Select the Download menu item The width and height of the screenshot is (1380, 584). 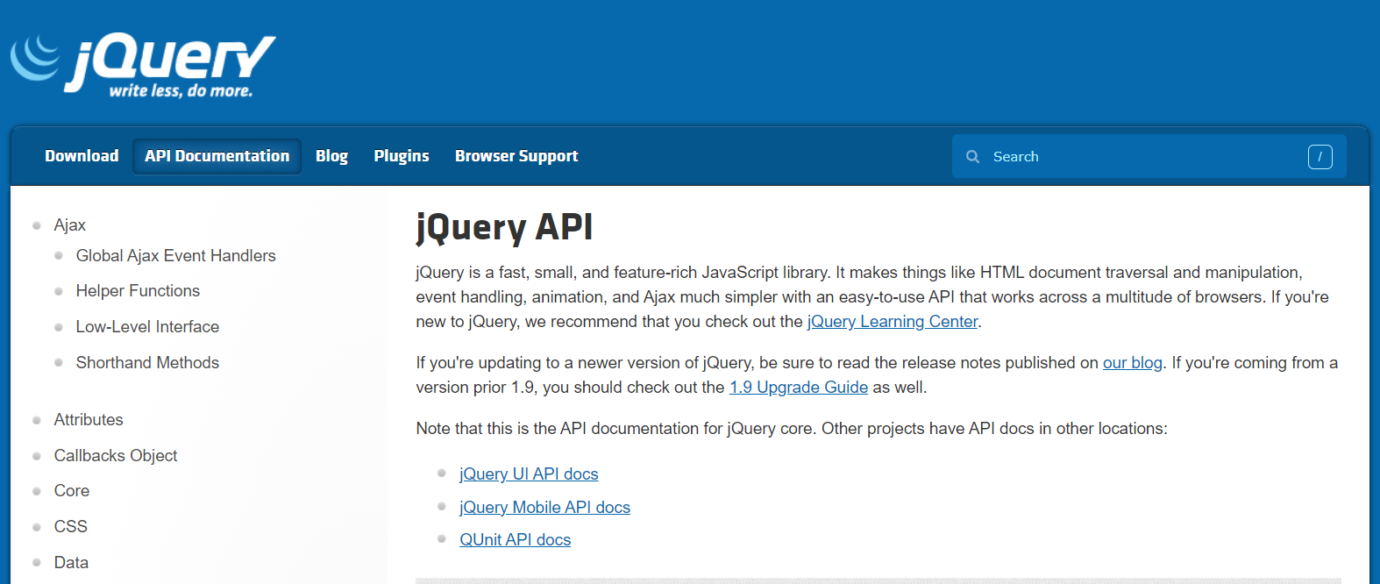[81, 156]
